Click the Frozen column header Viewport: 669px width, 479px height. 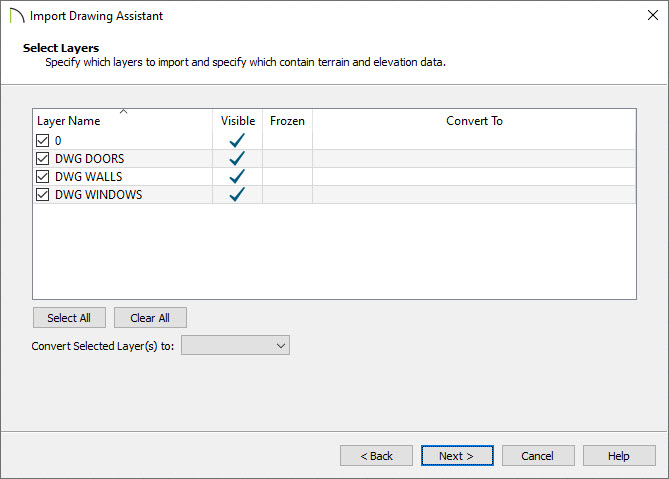(288, 121)
